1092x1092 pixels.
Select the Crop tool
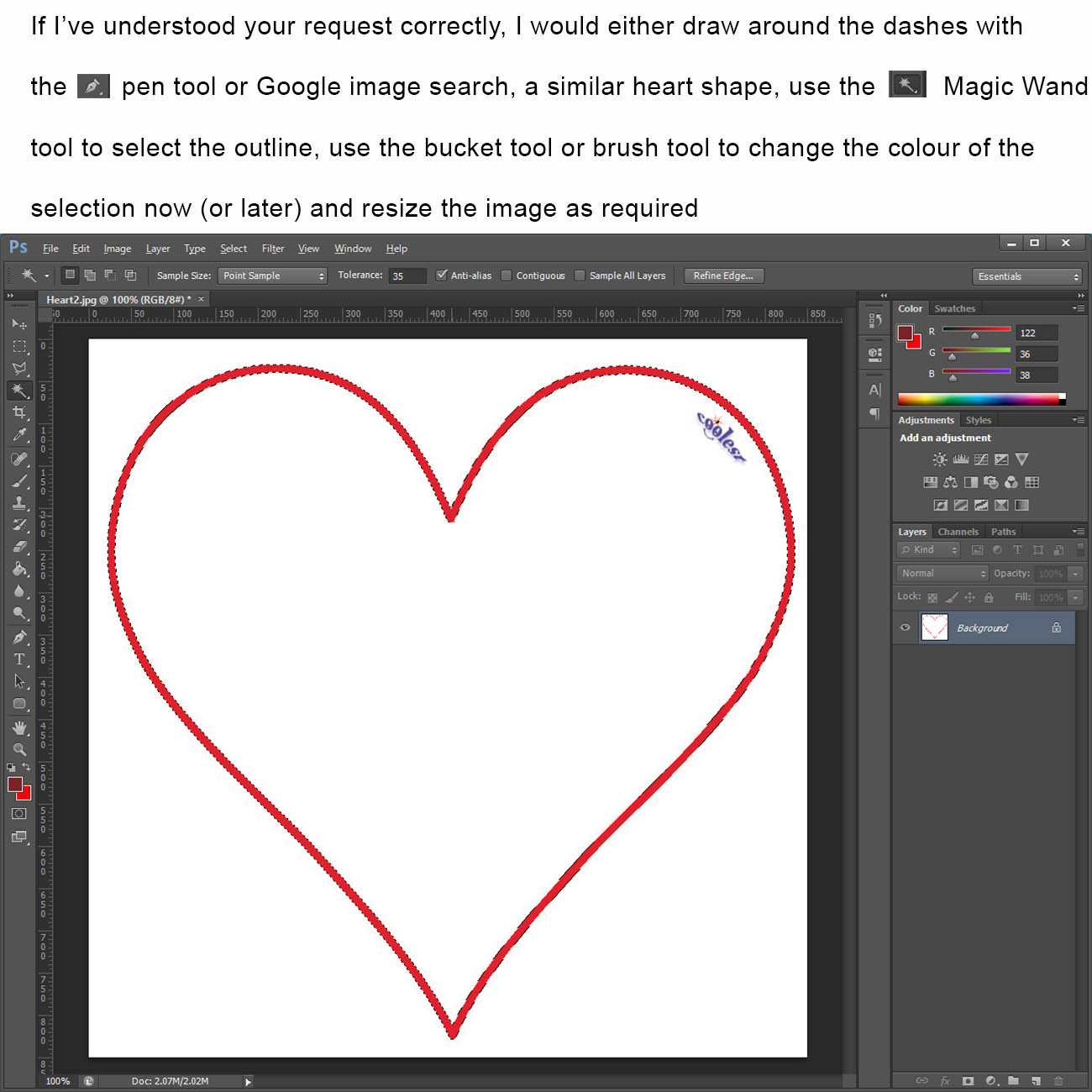(19, 412)
